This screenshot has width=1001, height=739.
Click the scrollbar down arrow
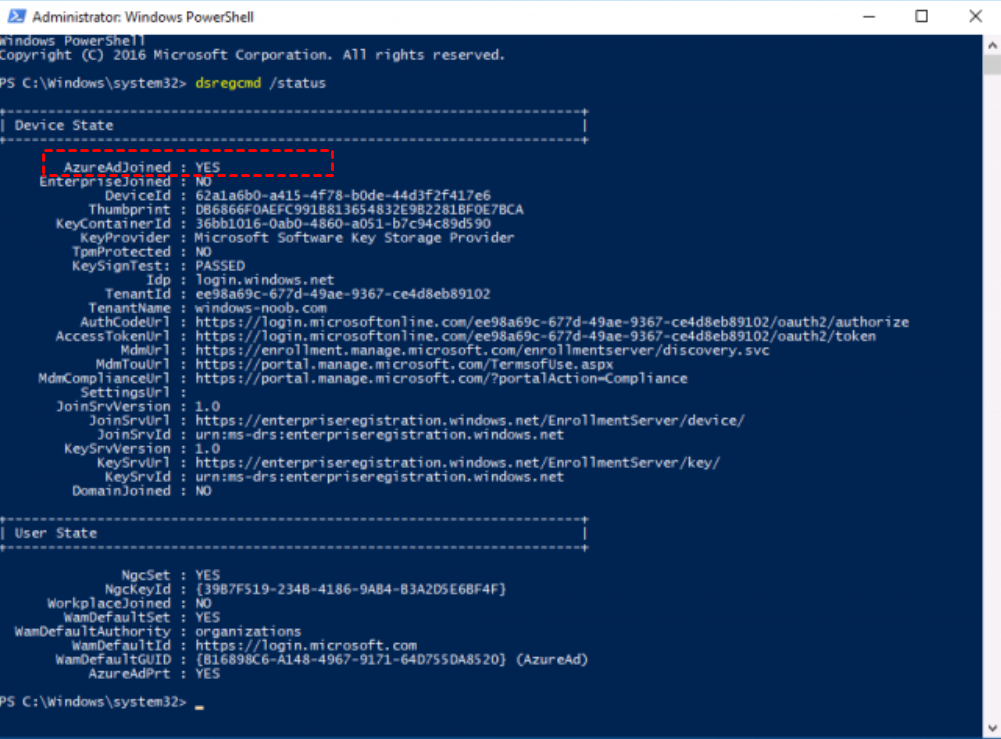click(x=991, y=729)
